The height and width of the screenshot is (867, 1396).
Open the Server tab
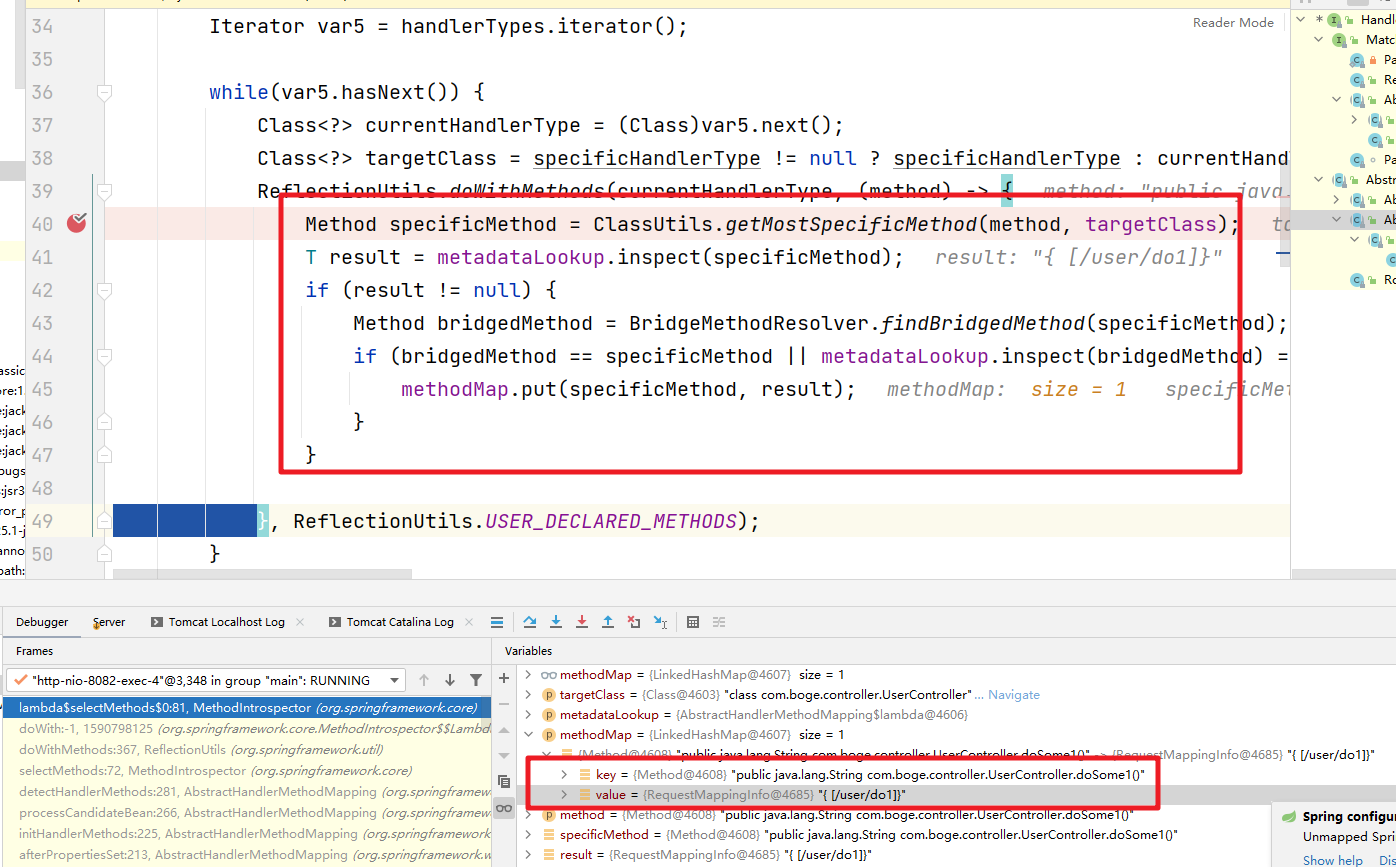coord(107,621)
